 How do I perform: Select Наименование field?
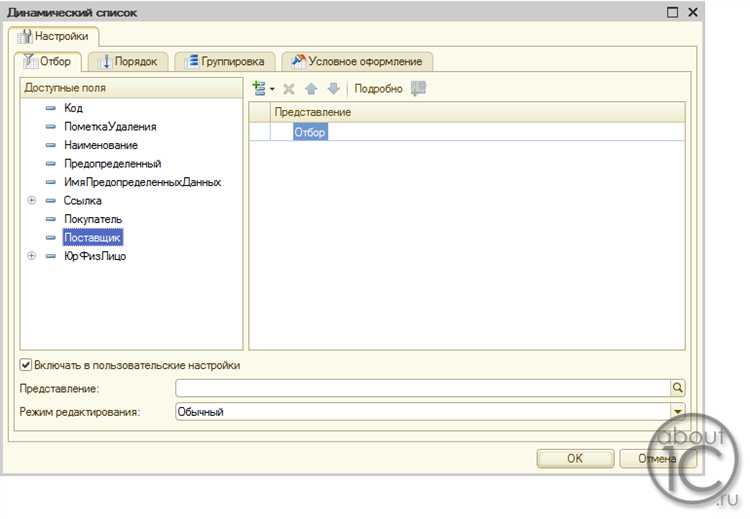[x=101, y=145]
